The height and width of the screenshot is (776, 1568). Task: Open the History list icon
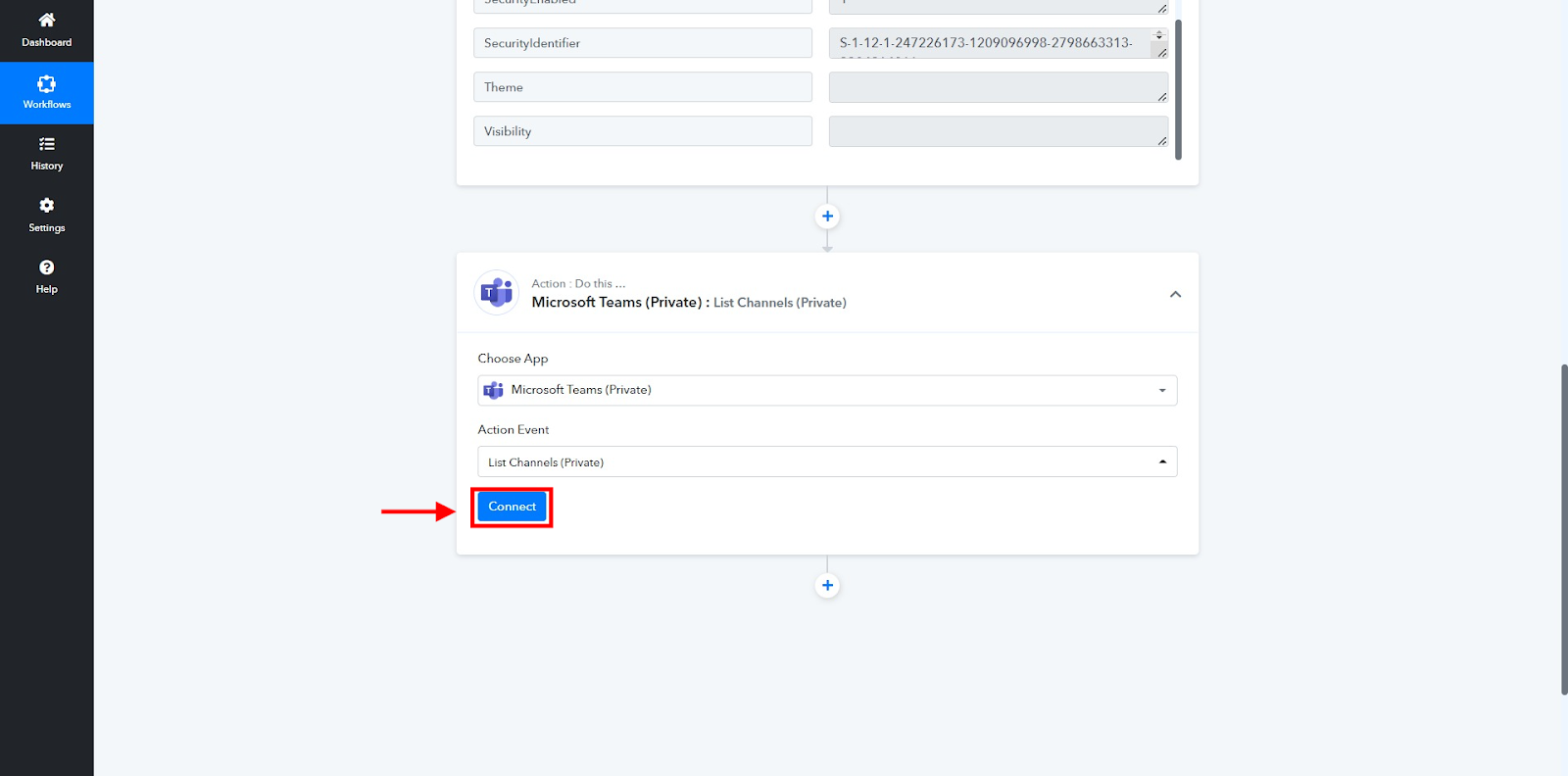click(46, 144)
